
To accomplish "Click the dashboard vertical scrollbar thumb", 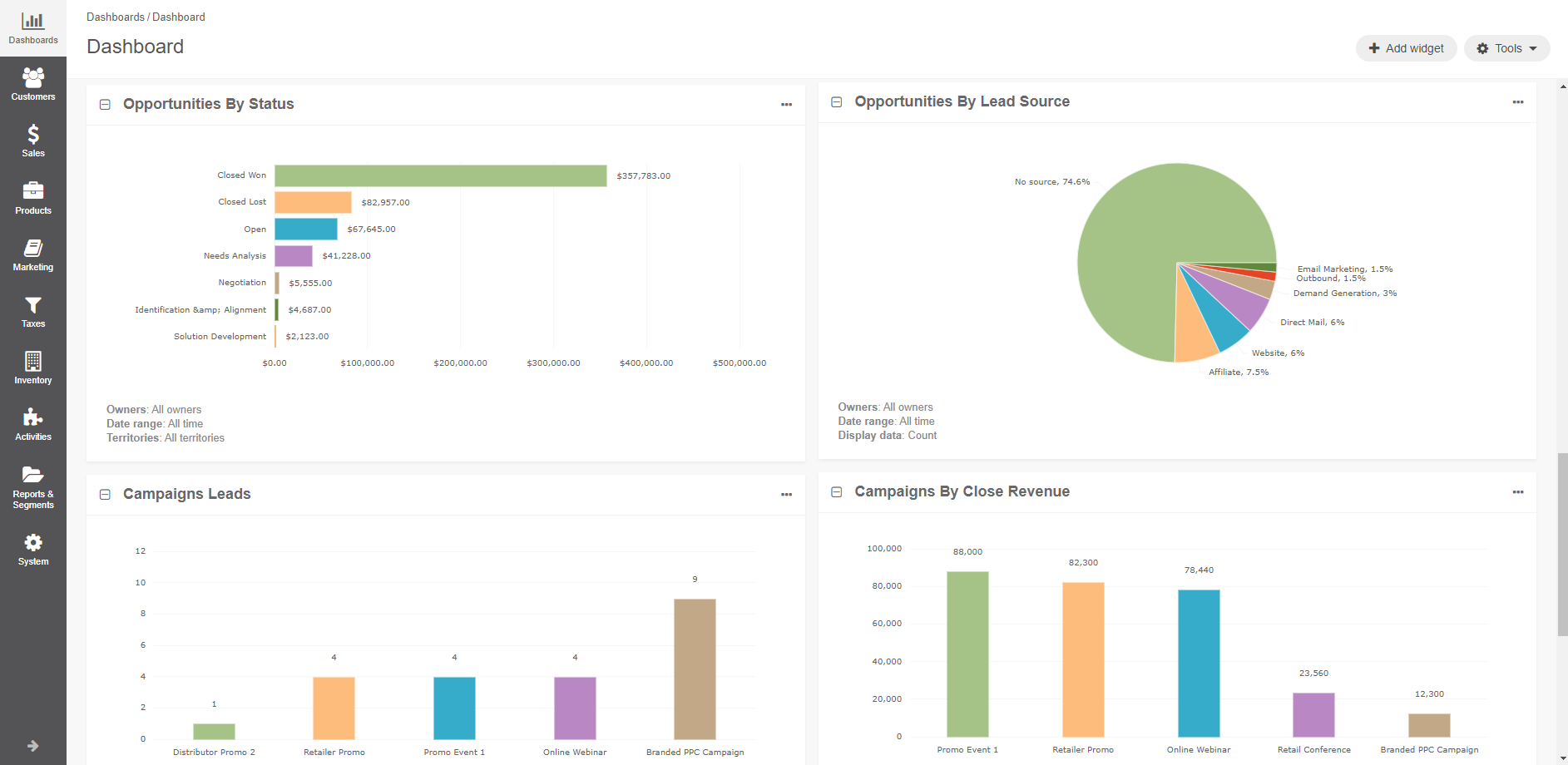I will [1562, 545].
